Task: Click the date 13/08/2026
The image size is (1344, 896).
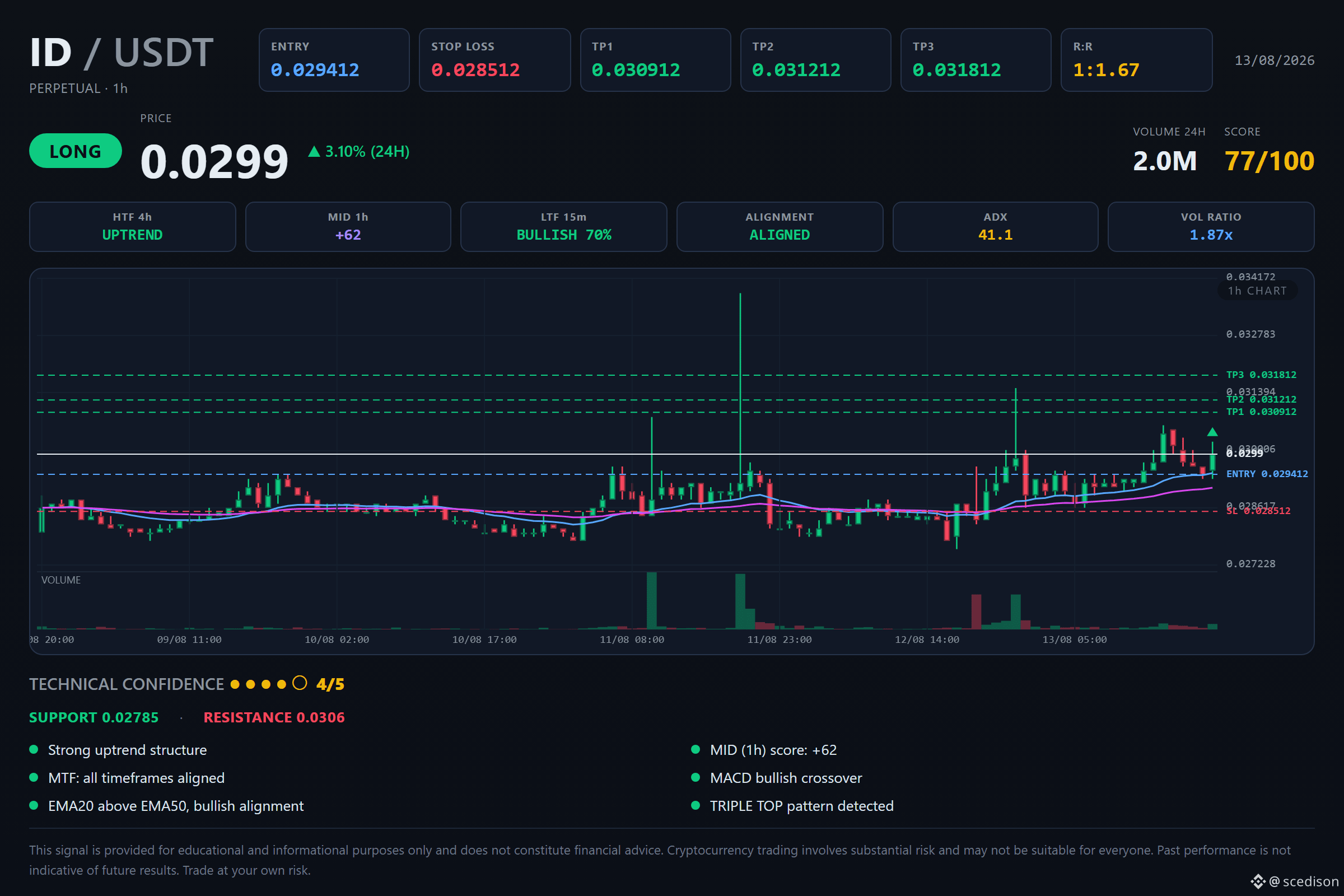Action: click(x=1275, y=60)
